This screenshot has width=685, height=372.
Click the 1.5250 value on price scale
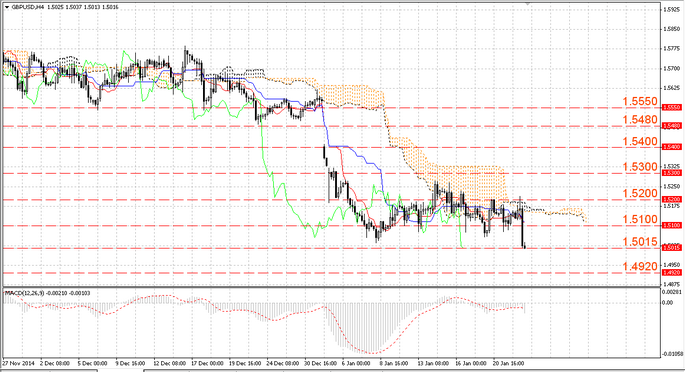pos(671,186)
